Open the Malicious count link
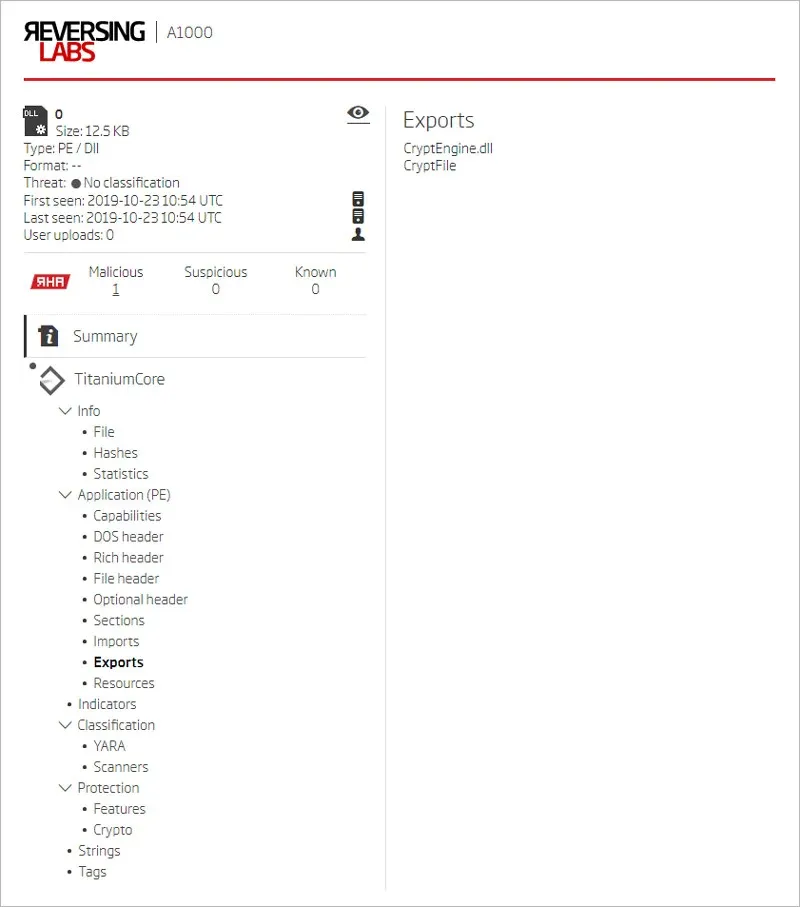 [x=115, y=289]
